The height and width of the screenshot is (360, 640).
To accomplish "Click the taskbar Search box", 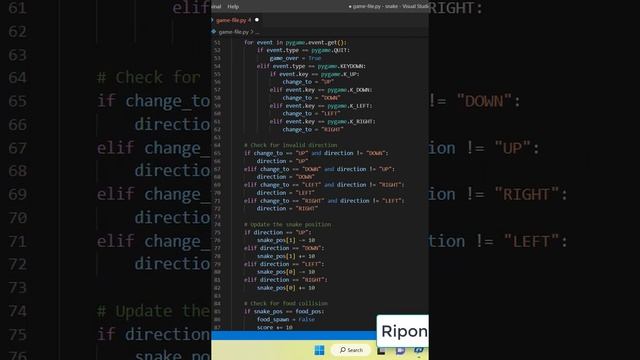I will 351,350.
